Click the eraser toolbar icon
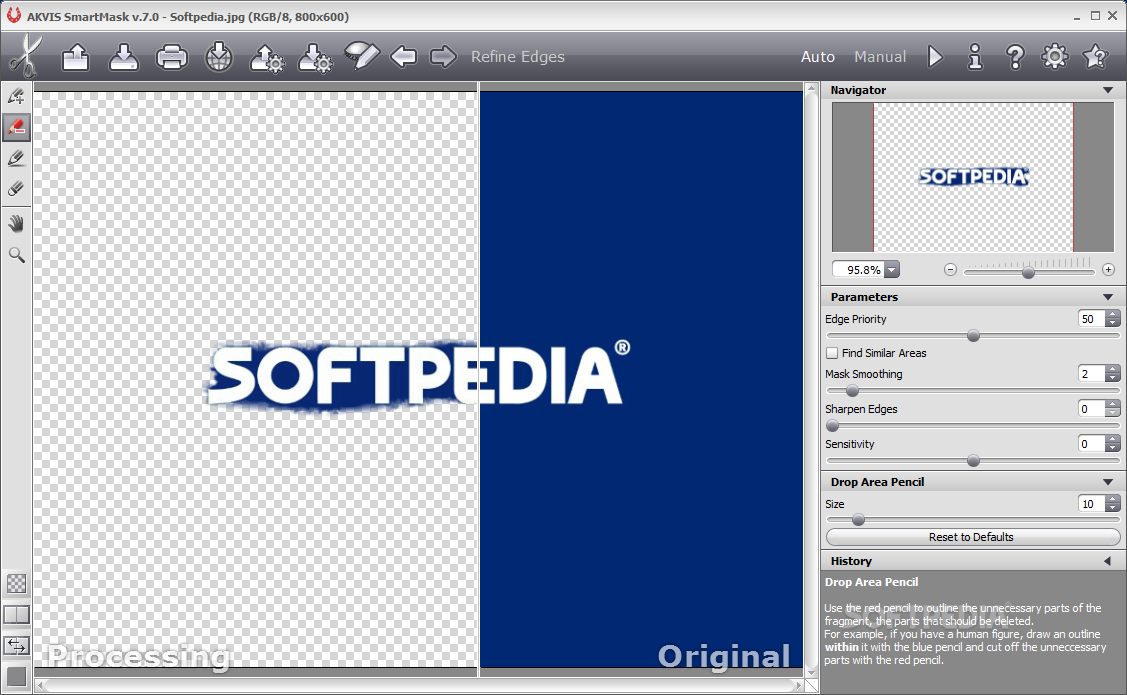 coord(362,55)
